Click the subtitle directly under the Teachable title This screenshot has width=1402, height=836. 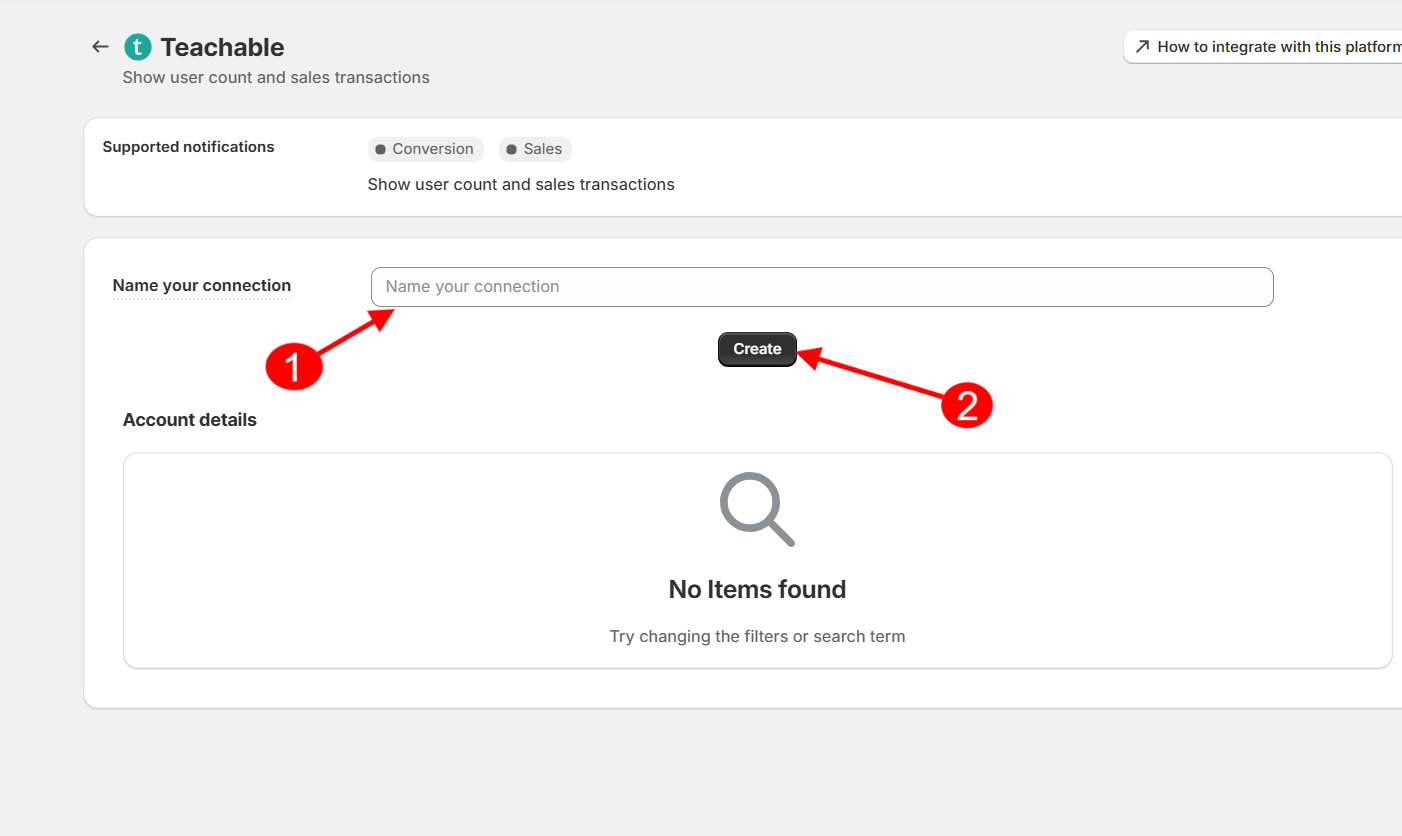(276, 77)
